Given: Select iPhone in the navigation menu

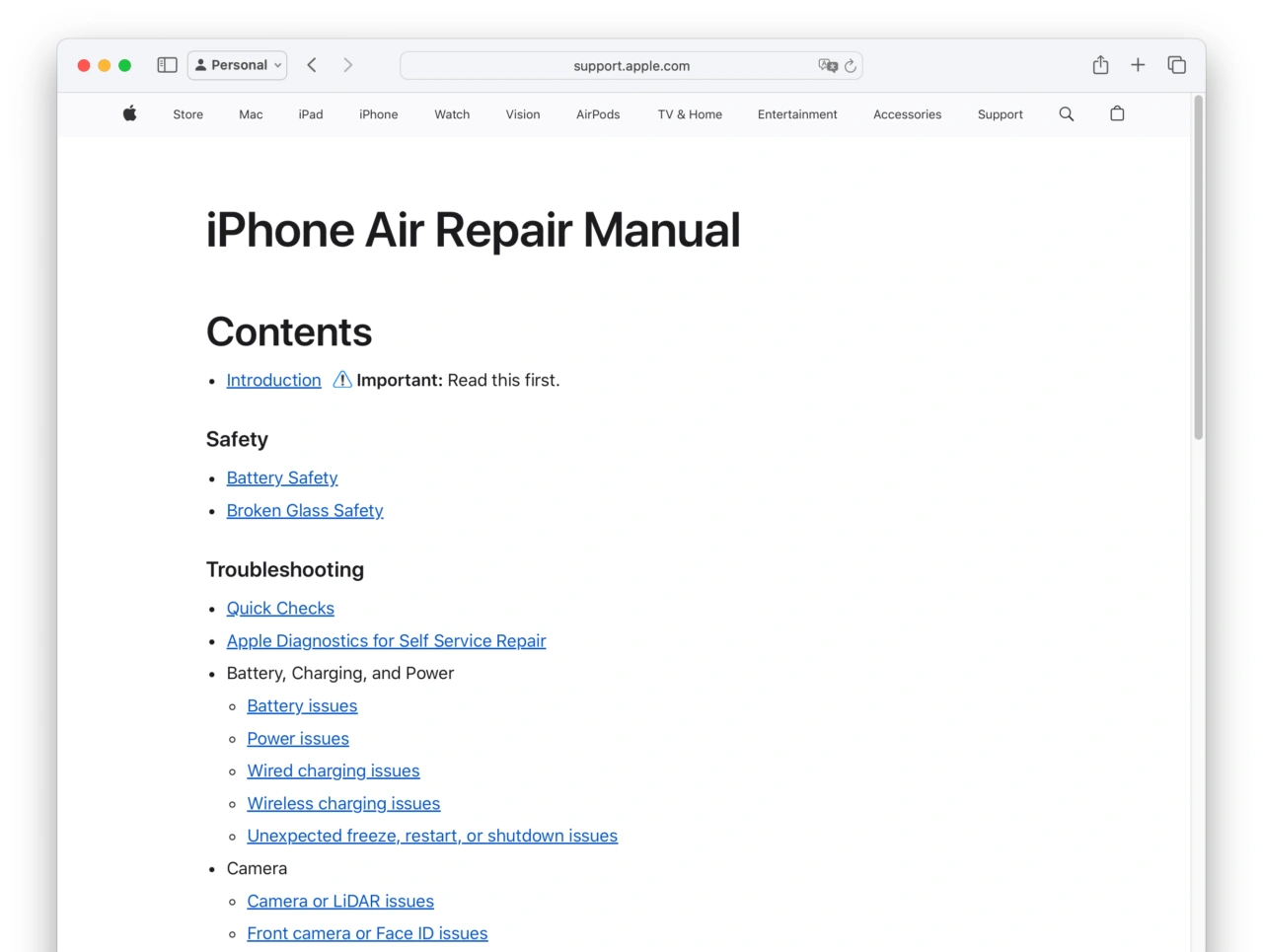Looking at the screenshot, I should click(x=378, y=114).
